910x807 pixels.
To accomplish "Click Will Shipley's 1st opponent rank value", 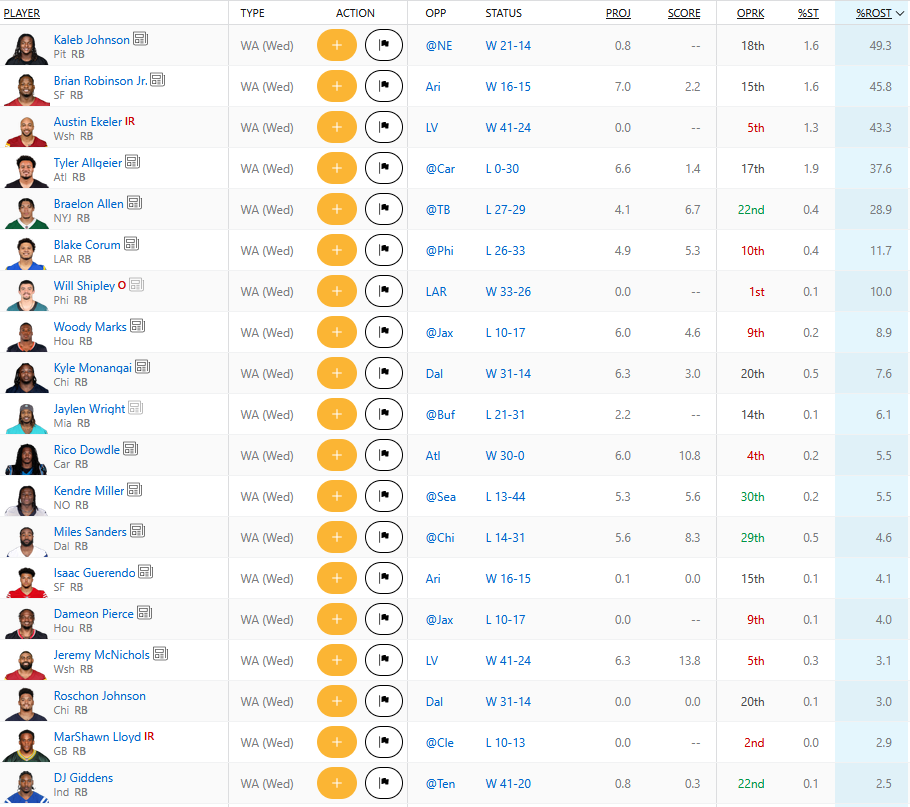I will click(756, 292).
